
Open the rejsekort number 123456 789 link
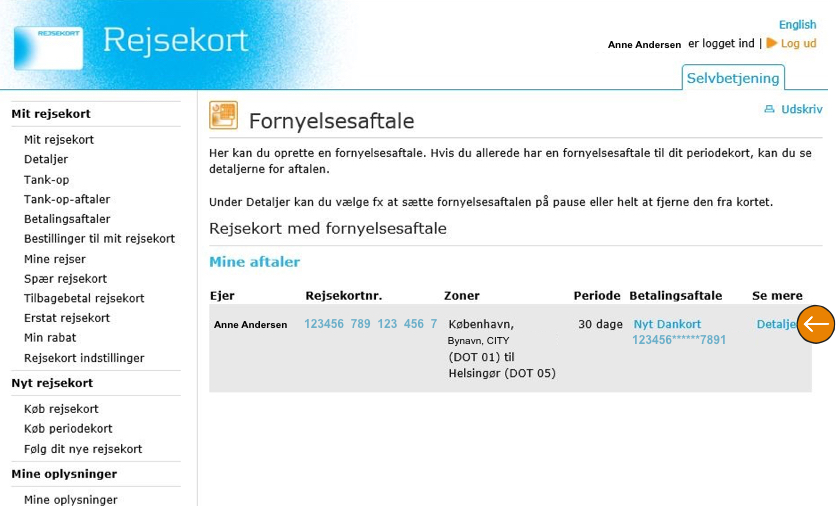point(370,324)
